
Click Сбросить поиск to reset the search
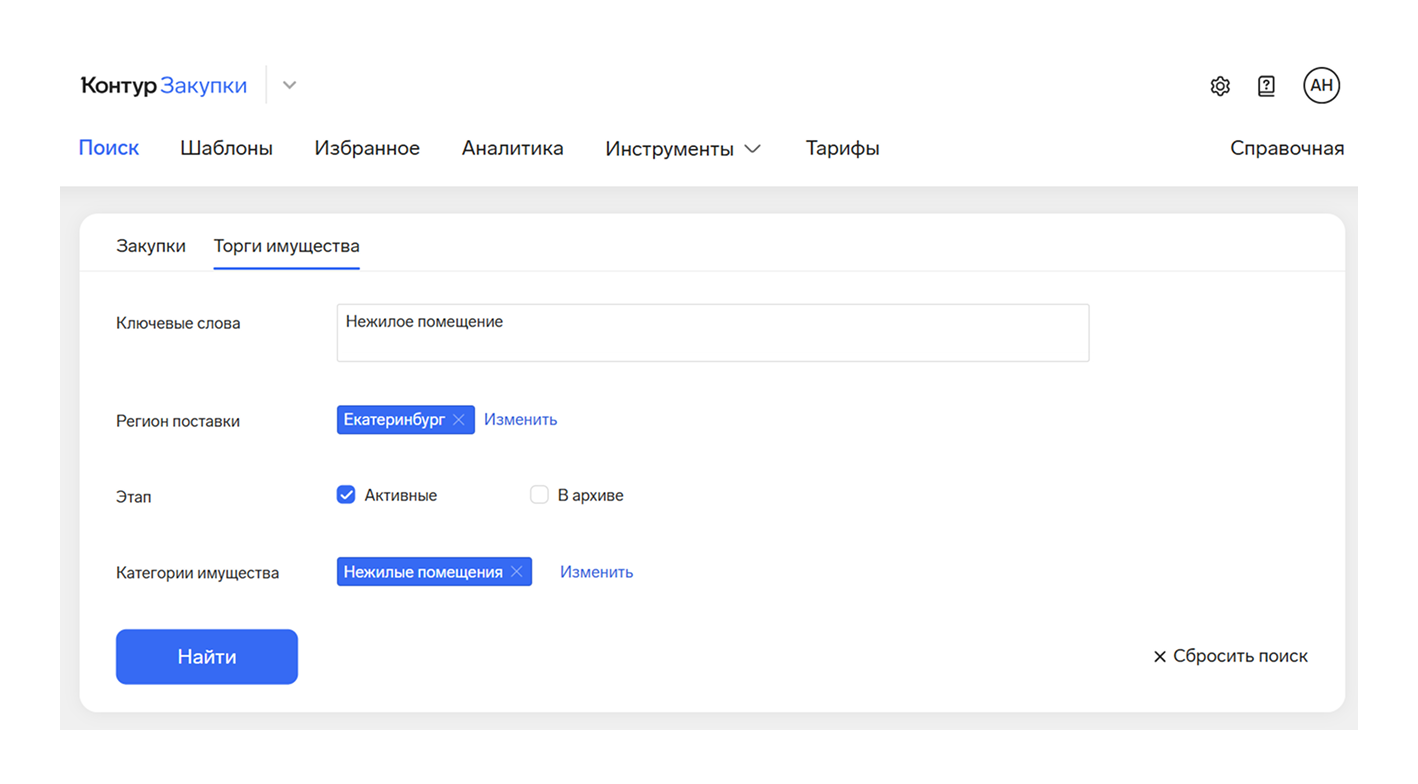(1231, 657)
